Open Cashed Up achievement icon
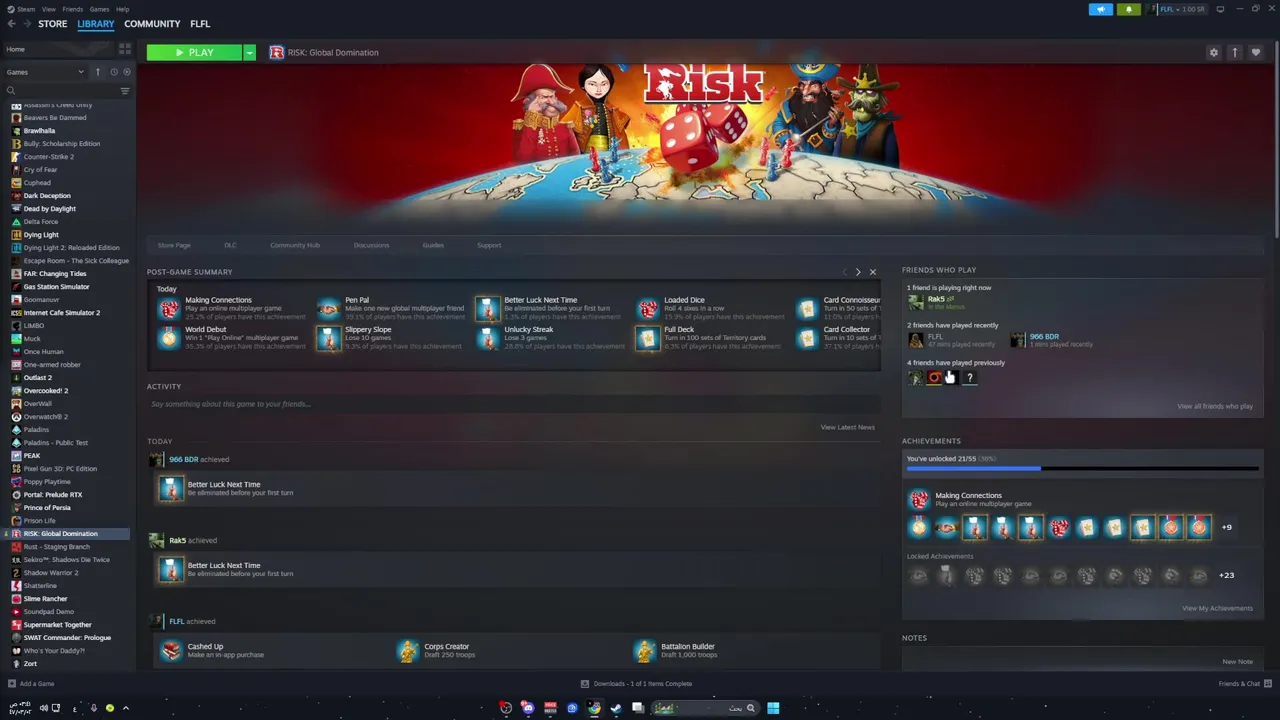 pos(171,651)
